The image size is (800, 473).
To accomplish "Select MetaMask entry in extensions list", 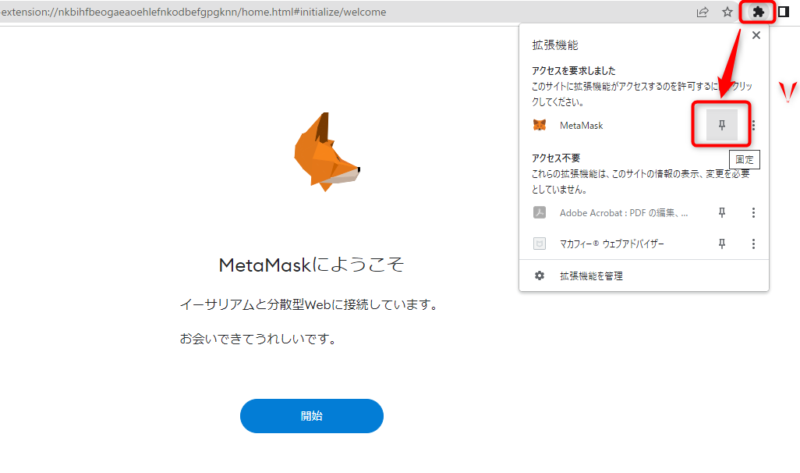I will (x=581, y=126).
